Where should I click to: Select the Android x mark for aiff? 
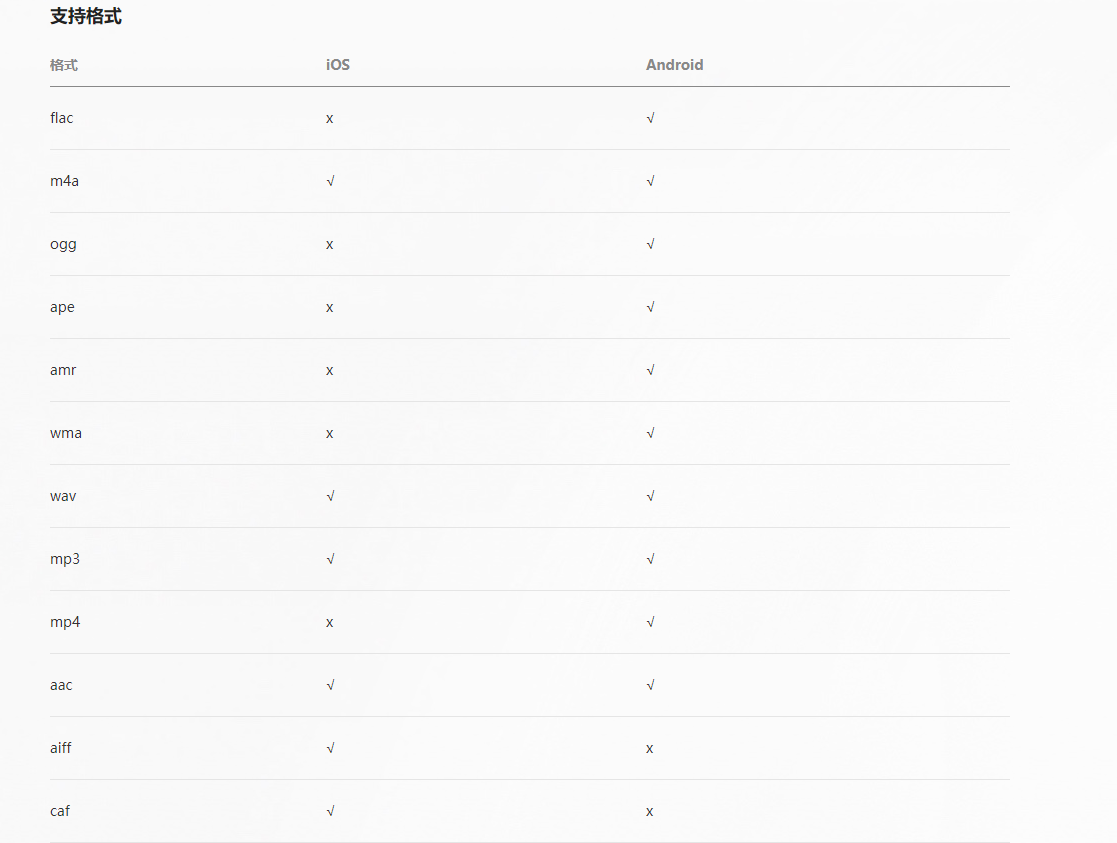[x=650, y=749]
